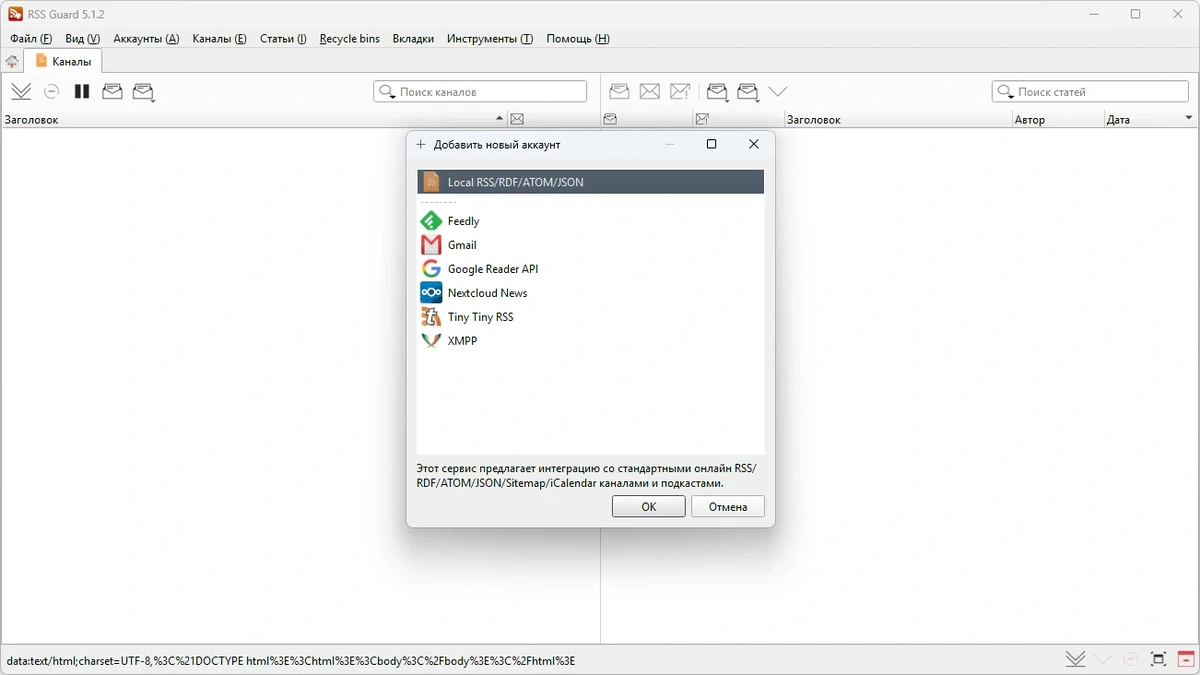
Task: Click last envelope icon in channels toolbar
Action: [x=144, y=91]
